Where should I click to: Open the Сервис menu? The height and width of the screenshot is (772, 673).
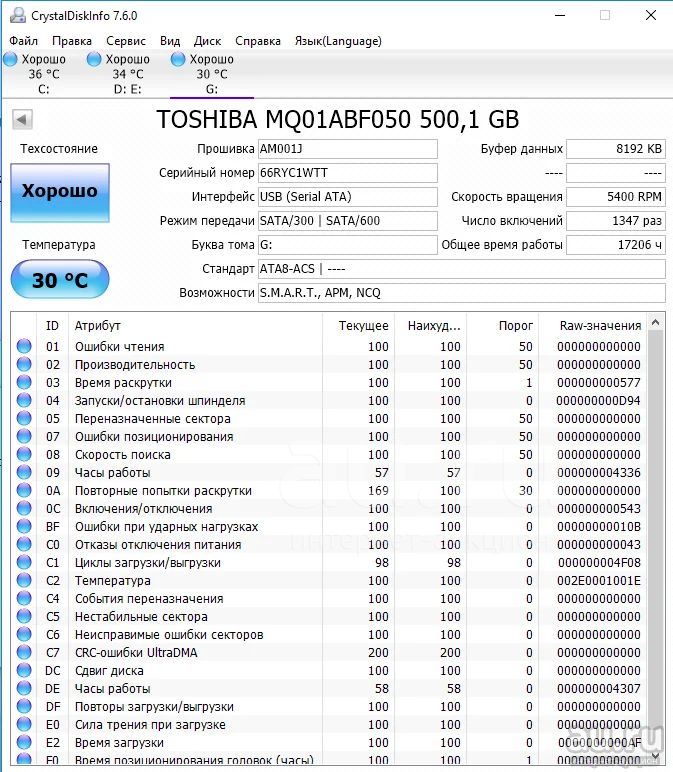126,41
